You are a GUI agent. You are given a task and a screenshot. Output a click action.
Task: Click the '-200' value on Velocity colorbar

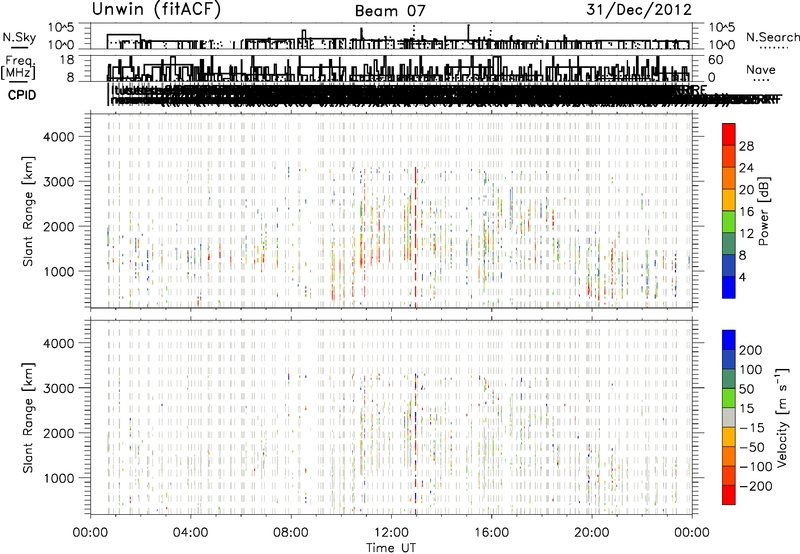click(756, 486)
